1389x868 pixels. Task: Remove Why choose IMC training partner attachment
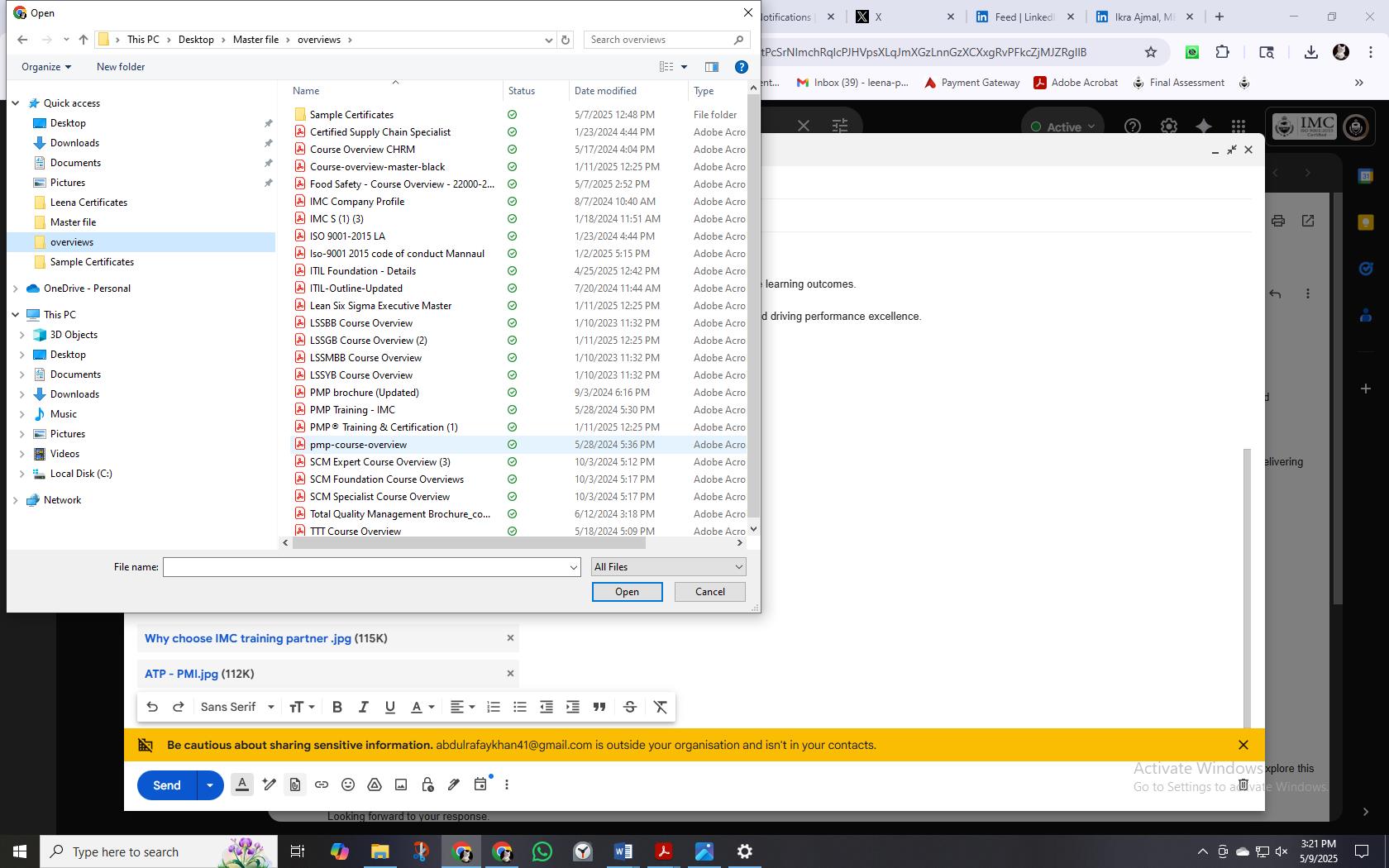click(510, 638)
